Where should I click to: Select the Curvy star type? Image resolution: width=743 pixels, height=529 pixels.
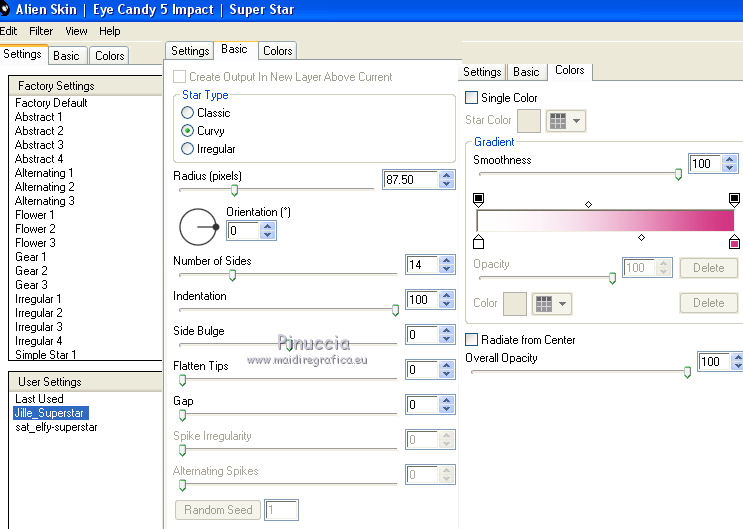coord(188,131)
